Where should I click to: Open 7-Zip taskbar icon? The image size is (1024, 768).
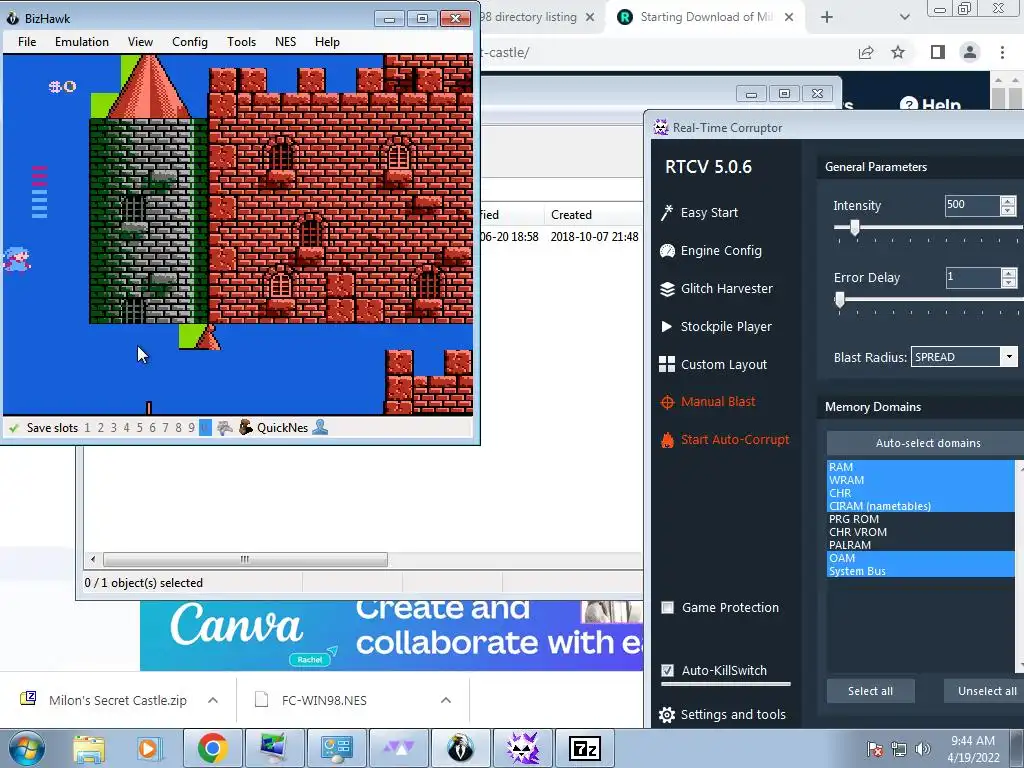coord(584,748)
